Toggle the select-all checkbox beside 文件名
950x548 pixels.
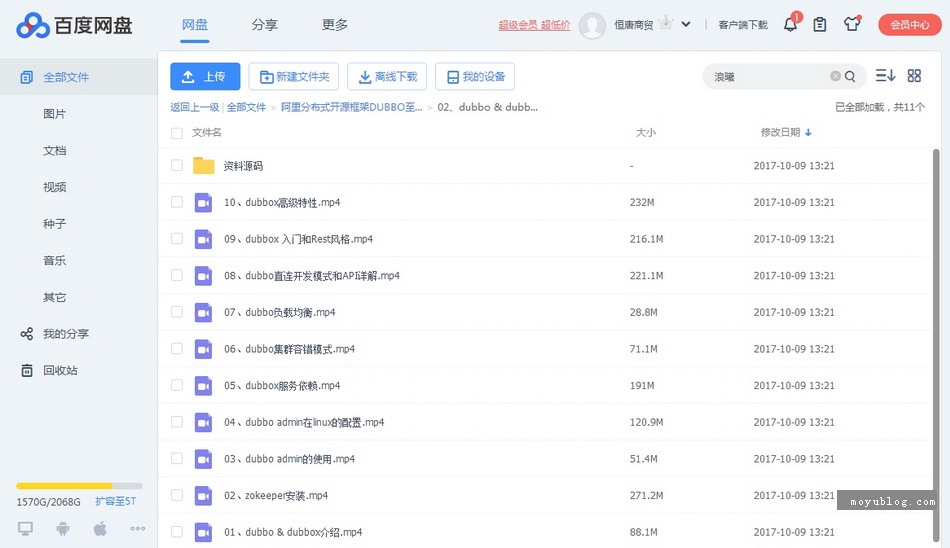(177, 133)
